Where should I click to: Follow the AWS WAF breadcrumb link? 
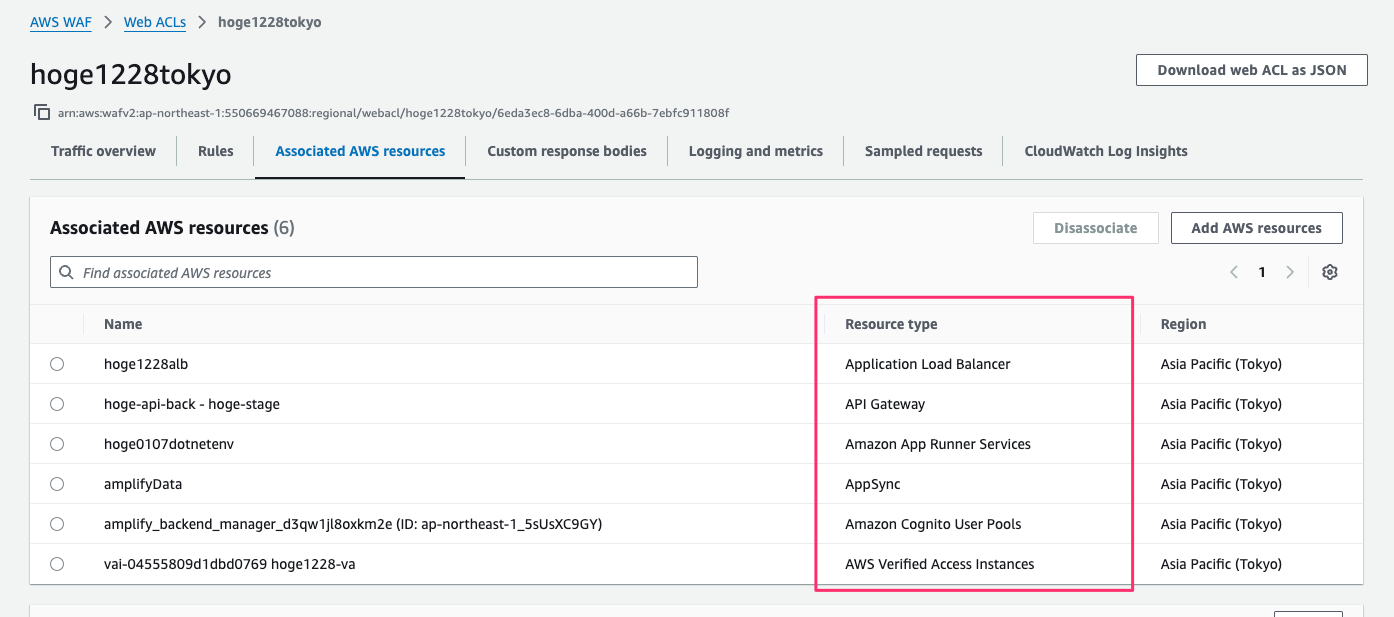tap(60, 22)
